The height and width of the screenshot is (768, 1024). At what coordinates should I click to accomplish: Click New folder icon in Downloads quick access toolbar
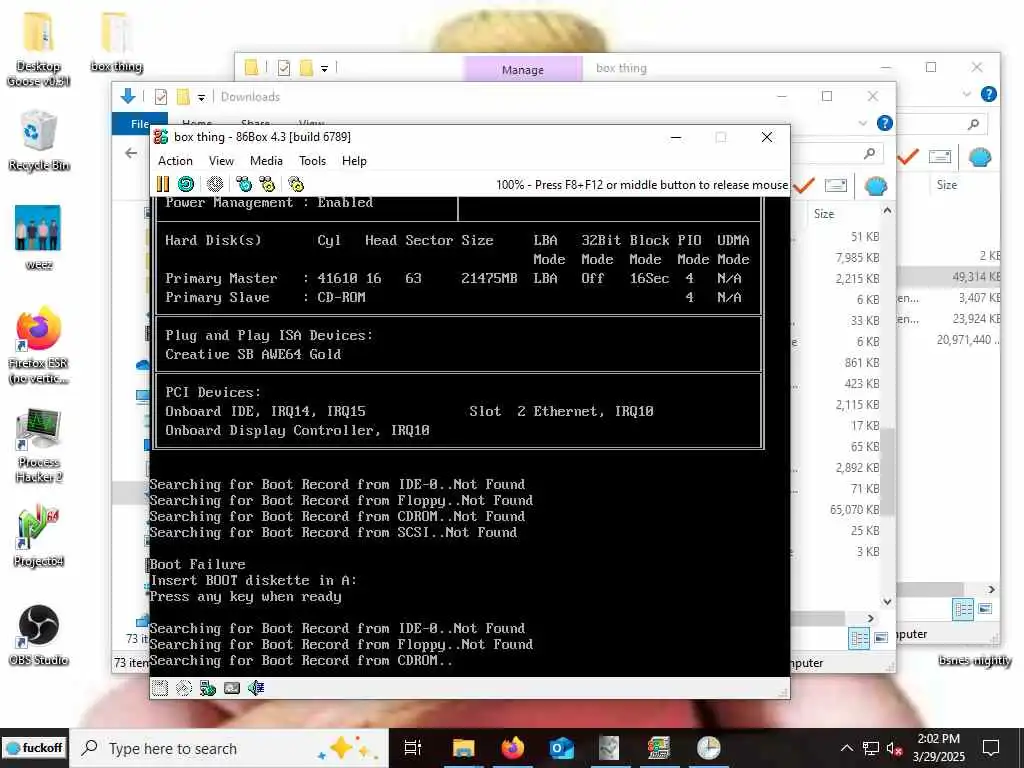[184, 97]
